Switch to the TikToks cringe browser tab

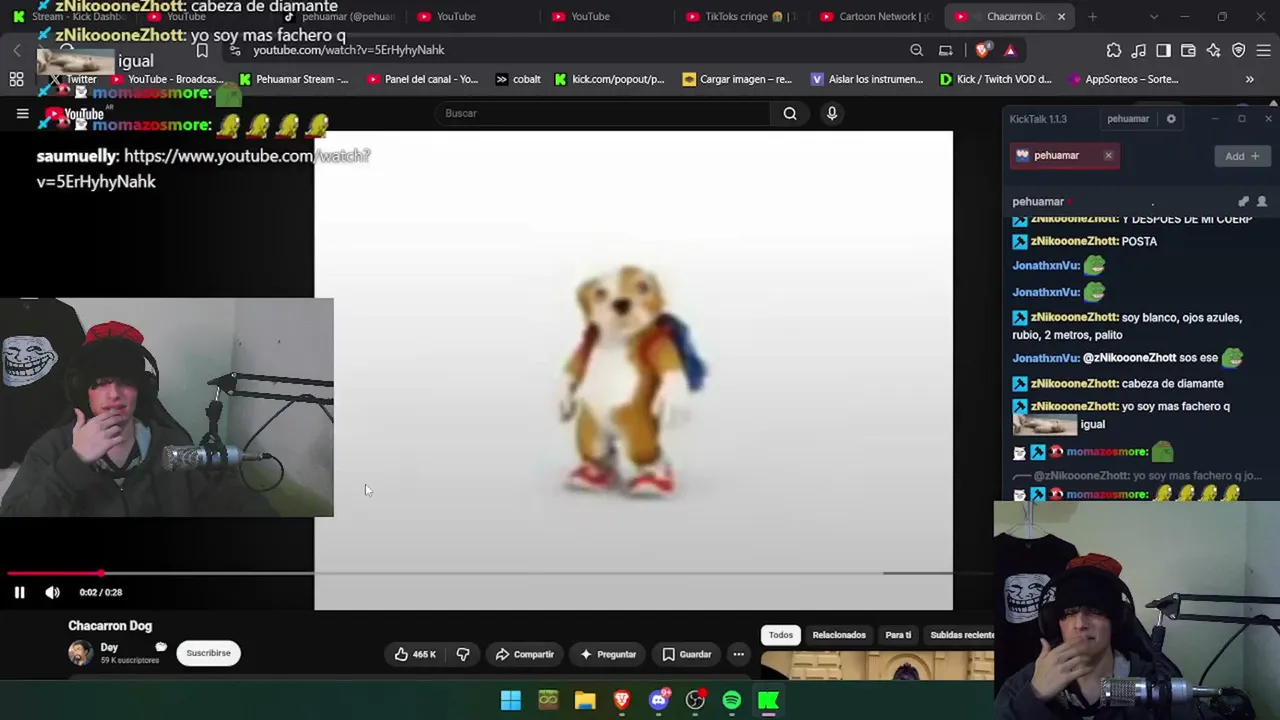pos(741,16)
